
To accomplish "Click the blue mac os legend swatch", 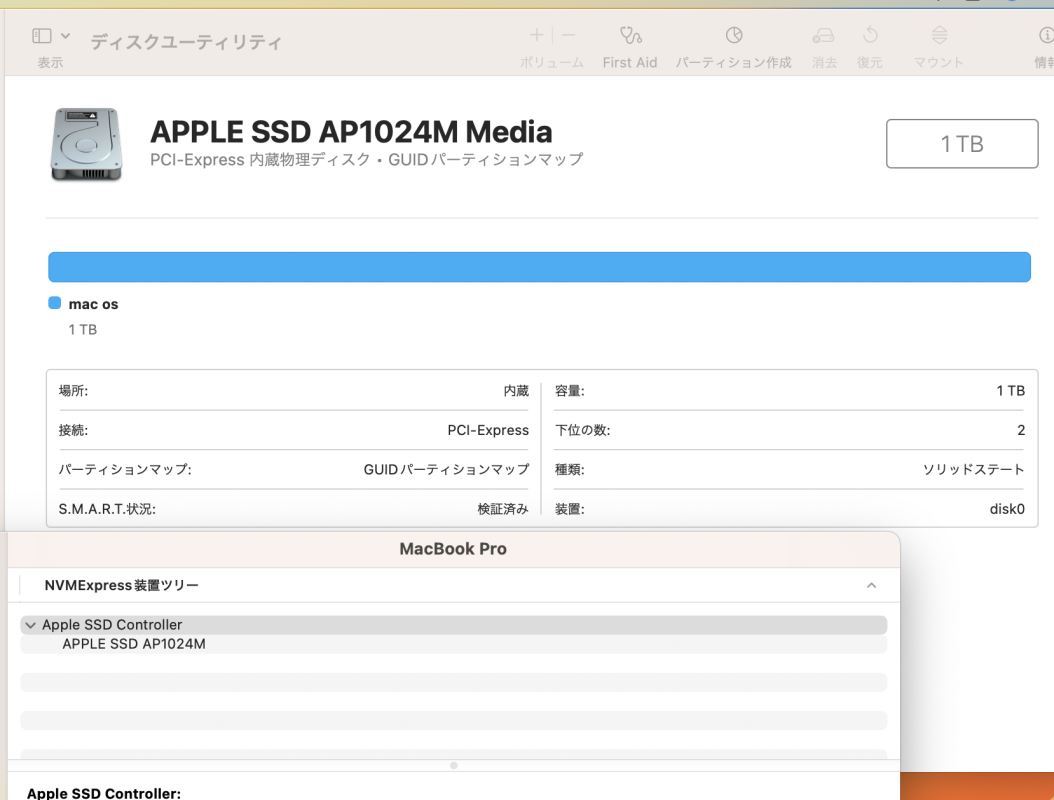I will (54, 304).
